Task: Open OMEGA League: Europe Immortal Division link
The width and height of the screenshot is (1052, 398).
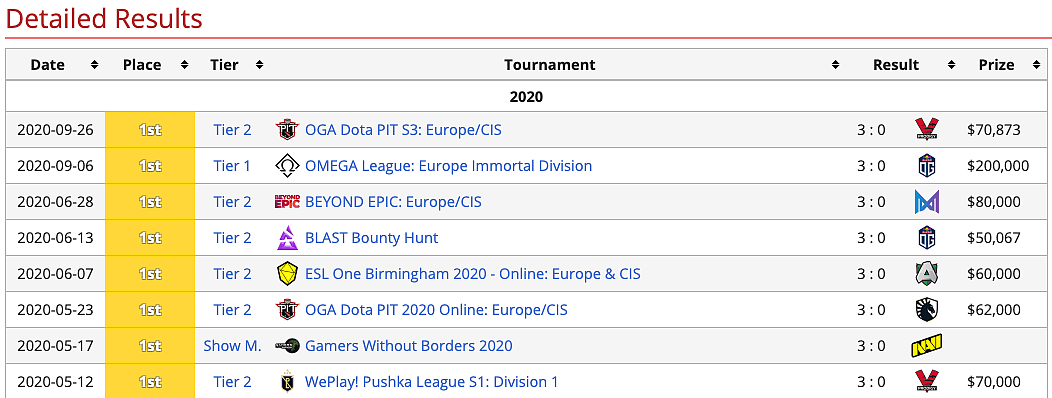Action: (x=448, y=166)
